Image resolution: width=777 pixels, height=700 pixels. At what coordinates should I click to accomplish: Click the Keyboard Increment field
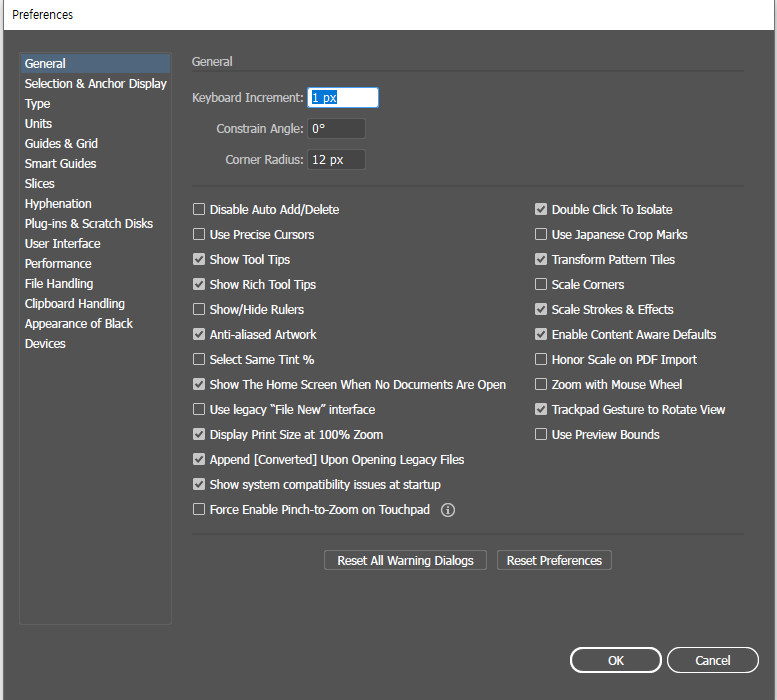(x=343, y=98)
